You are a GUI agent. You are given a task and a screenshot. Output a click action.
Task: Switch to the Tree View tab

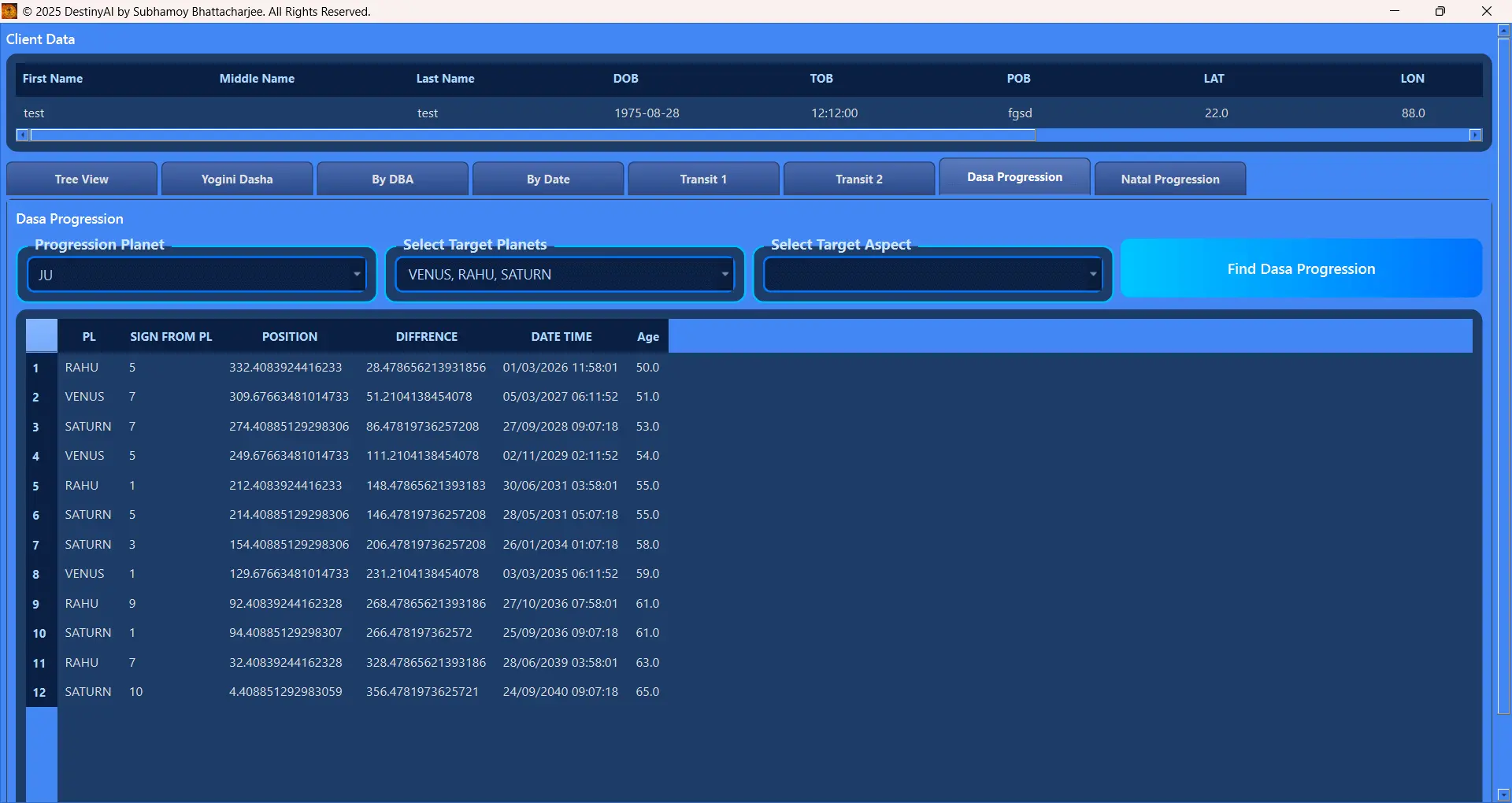pyautogui.click(x=81, y=179)
